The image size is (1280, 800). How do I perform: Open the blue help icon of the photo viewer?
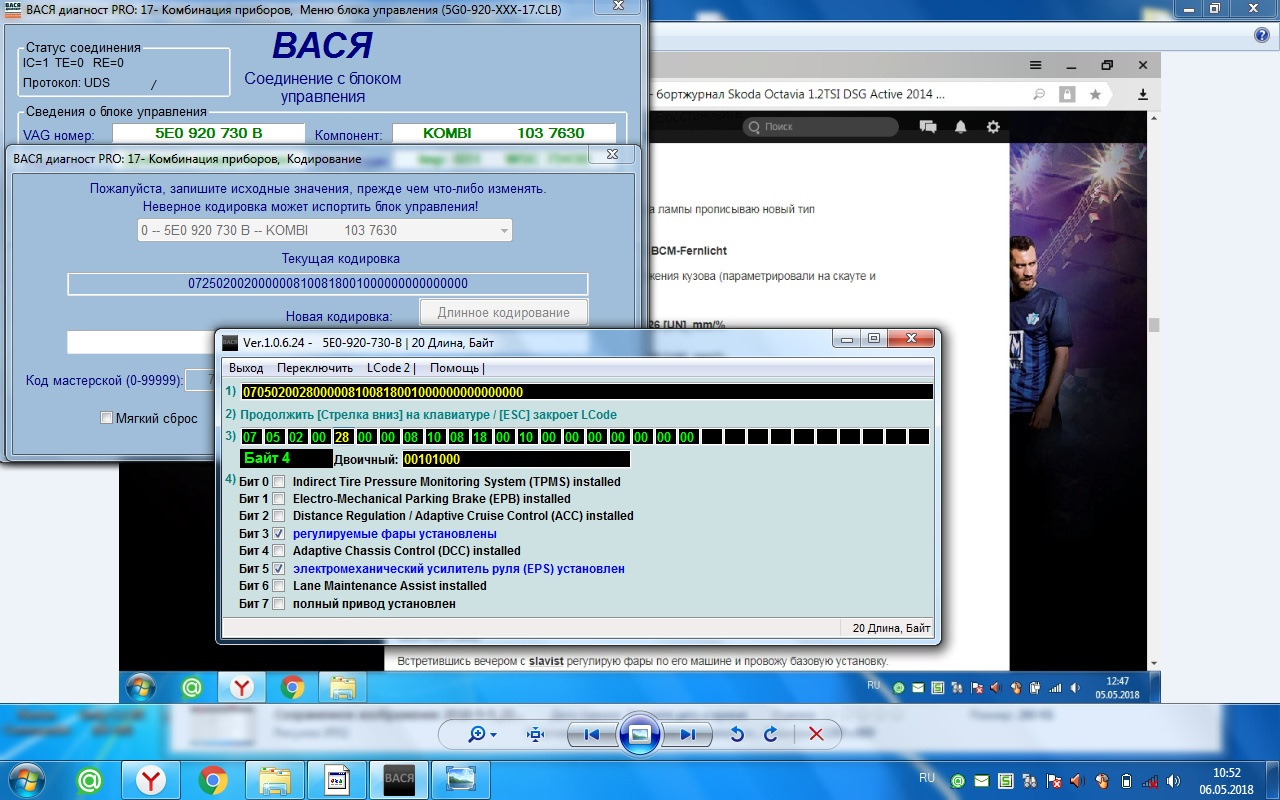[x=1262, y=35]
